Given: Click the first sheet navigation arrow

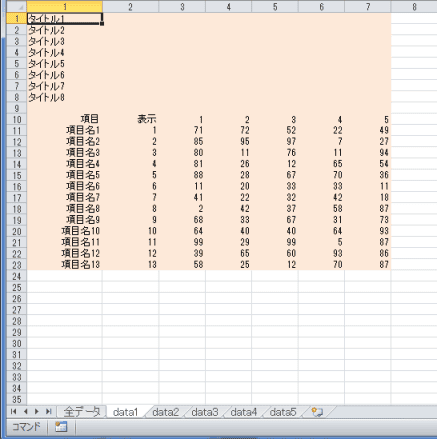Looking at the screenshot, I should [x=13, y=412].
